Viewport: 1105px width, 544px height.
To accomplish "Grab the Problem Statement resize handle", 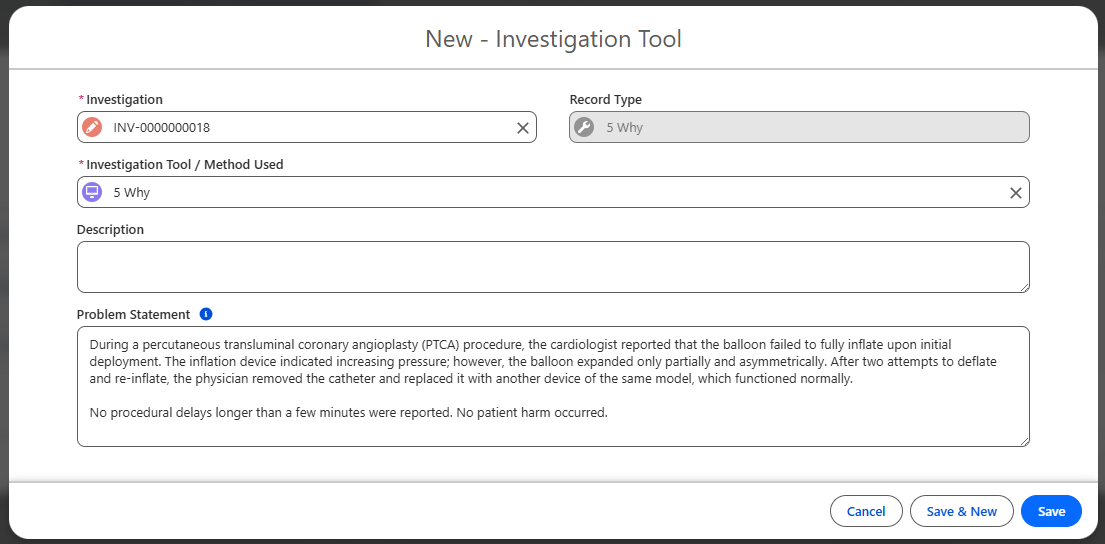I will 1024,440.
